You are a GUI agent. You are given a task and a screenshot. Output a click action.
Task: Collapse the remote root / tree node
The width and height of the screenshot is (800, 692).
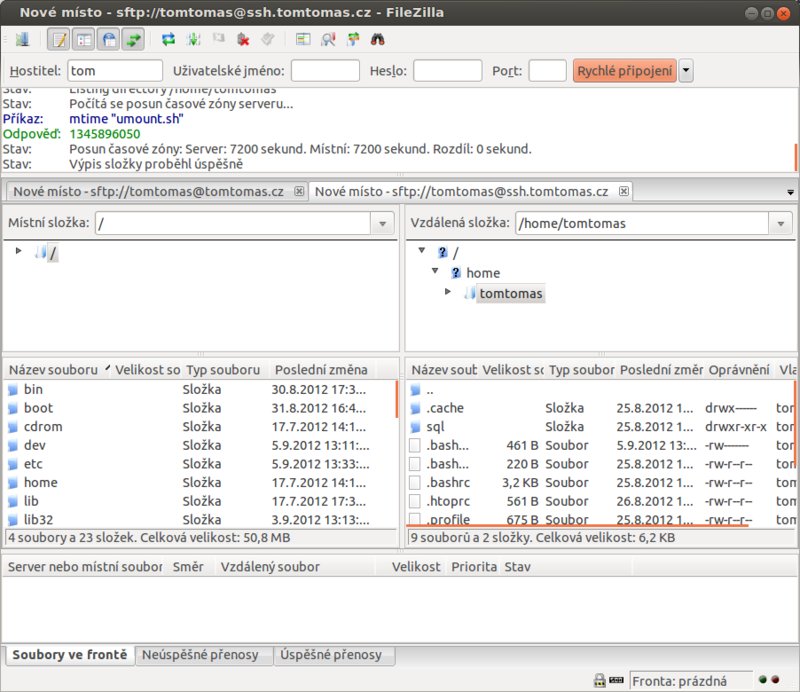point(421,251)
